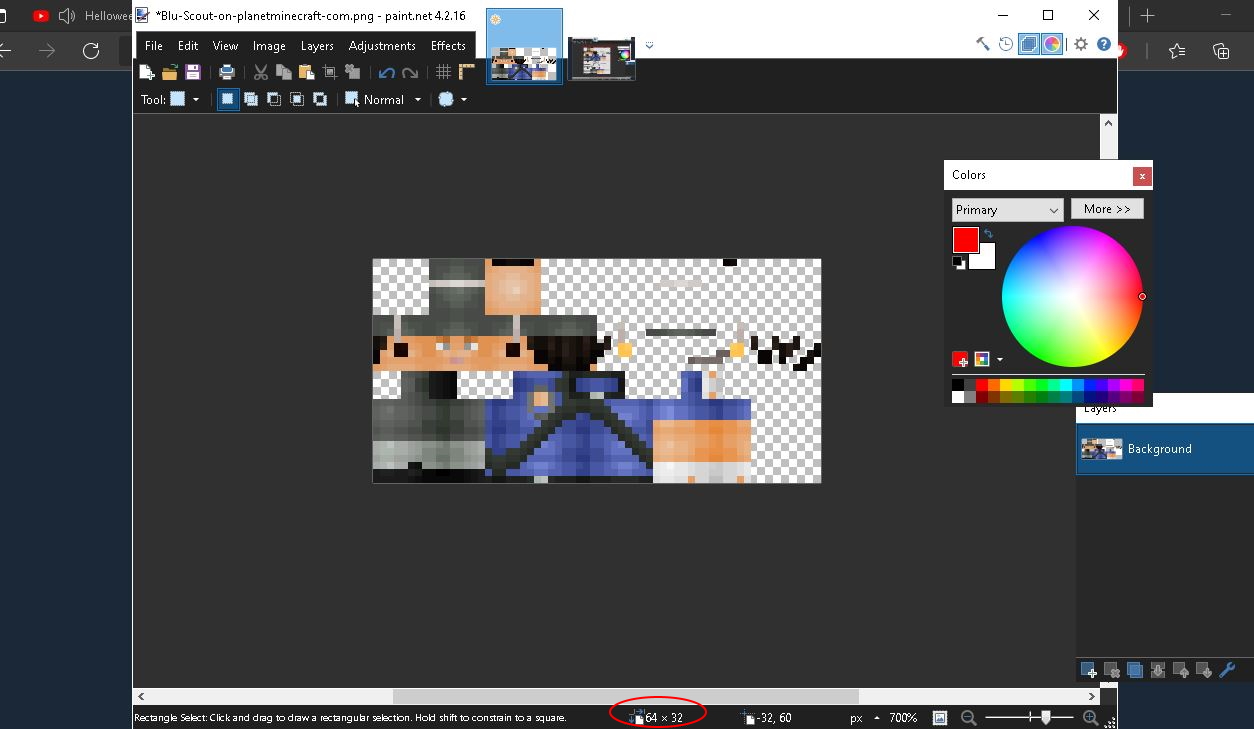Click the Move Layer Down icon

1204,670
